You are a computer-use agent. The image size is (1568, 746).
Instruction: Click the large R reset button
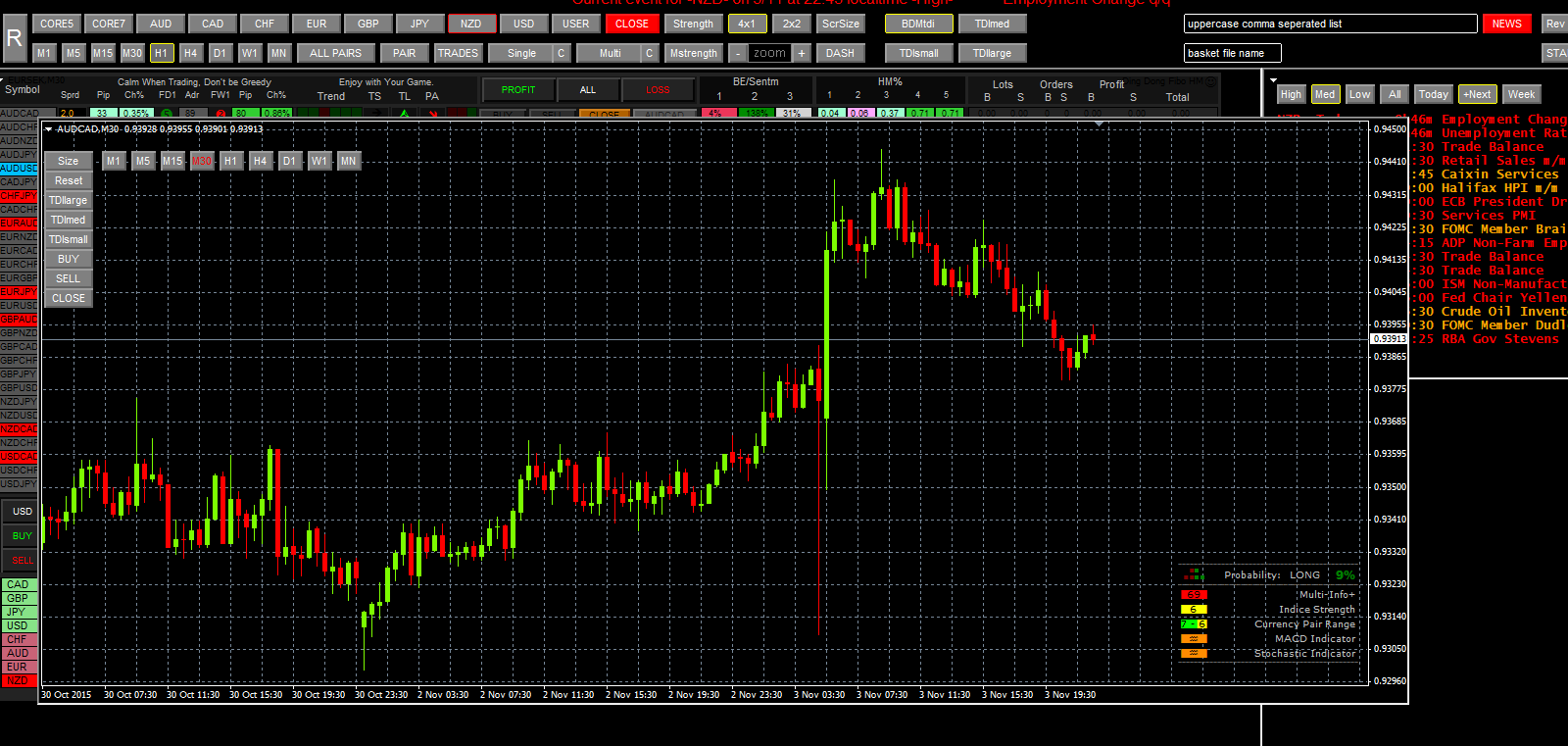(15, 38)
